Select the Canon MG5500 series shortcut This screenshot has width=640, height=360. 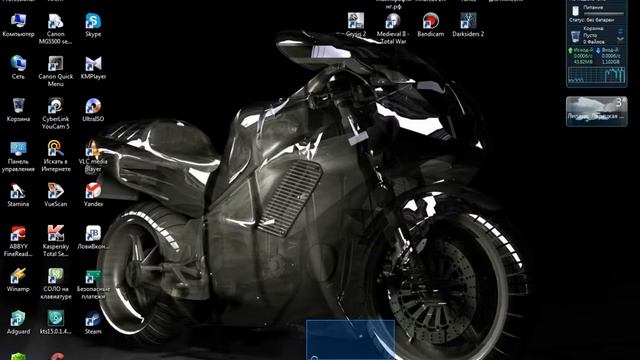(56, 29)
